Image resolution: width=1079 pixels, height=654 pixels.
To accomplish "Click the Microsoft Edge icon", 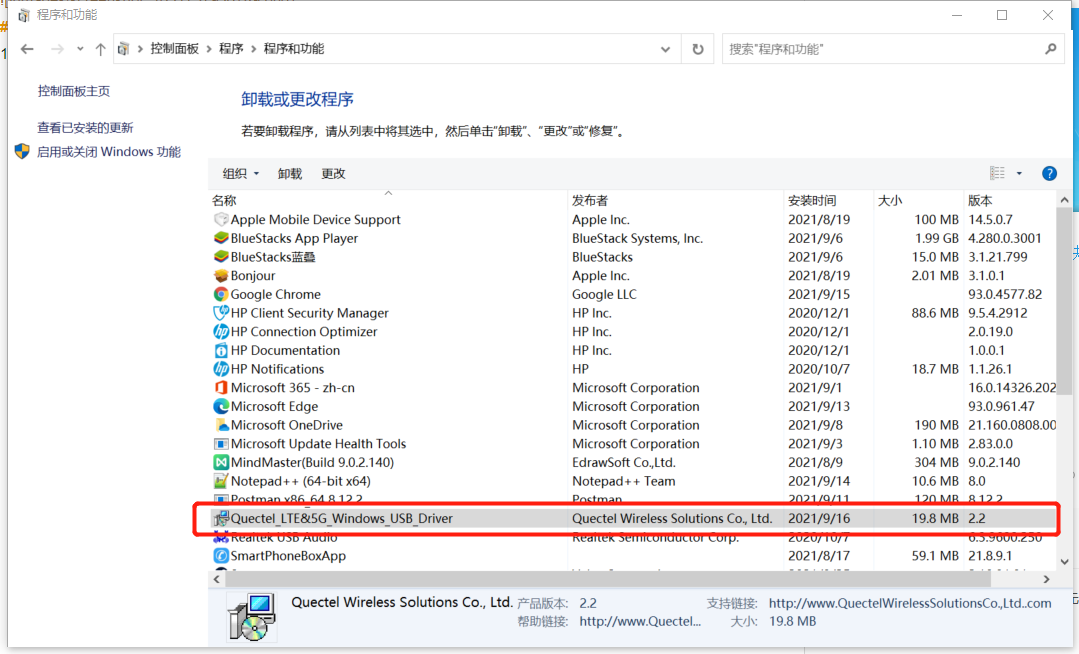I will point(221,406).
